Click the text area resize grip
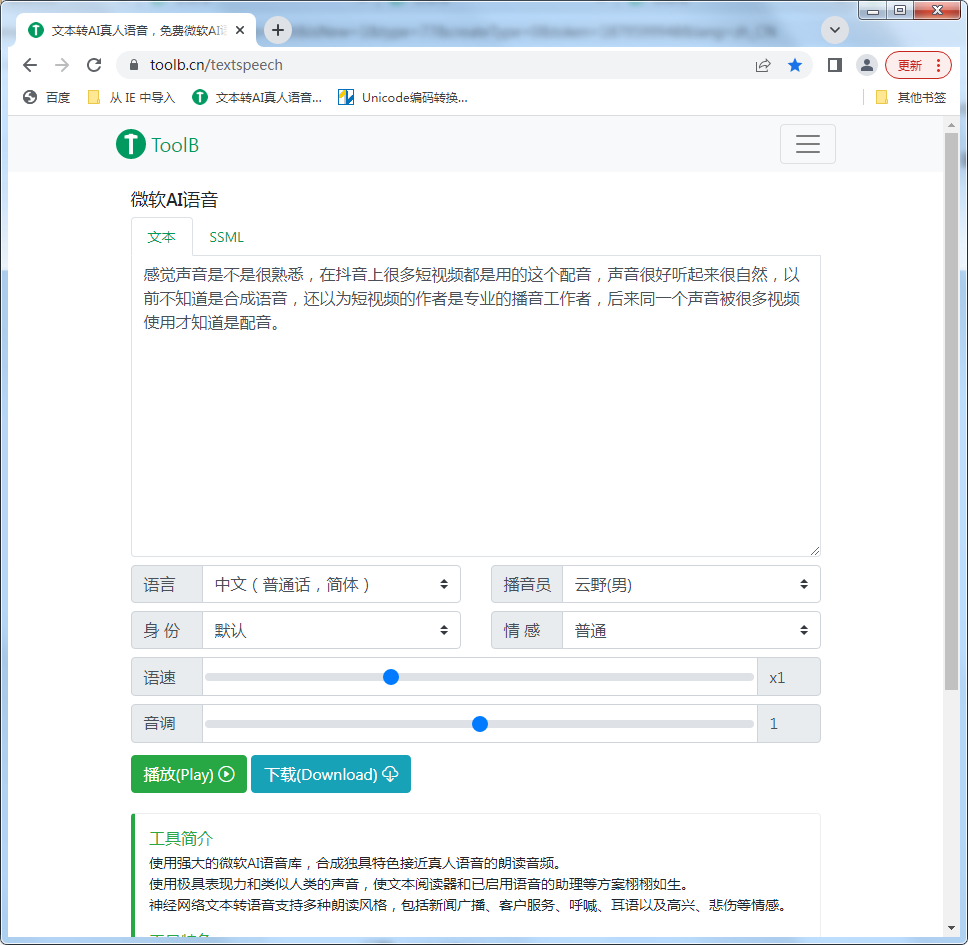Screen dimensions: 968x945 point(815,551)
